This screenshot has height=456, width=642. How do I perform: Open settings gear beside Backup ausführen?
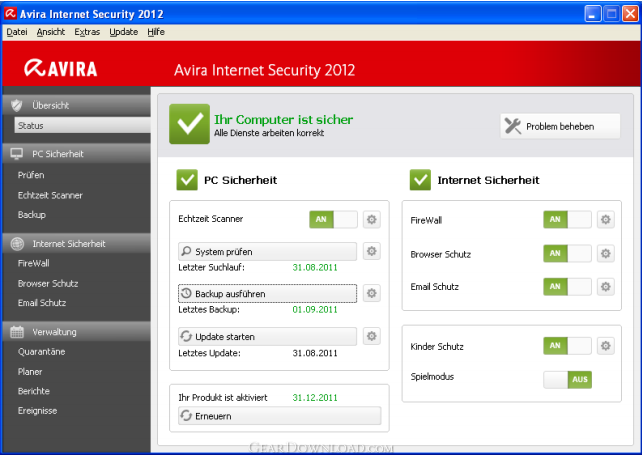point(371,293)
